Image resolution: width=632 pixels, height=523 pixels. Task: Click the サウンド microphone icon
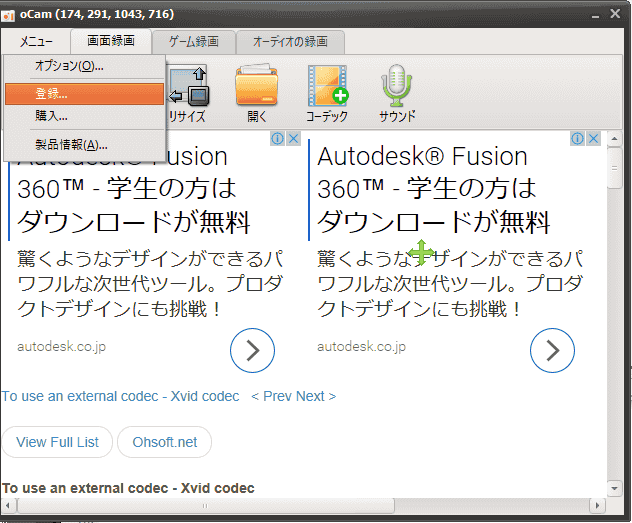[397, 85]
